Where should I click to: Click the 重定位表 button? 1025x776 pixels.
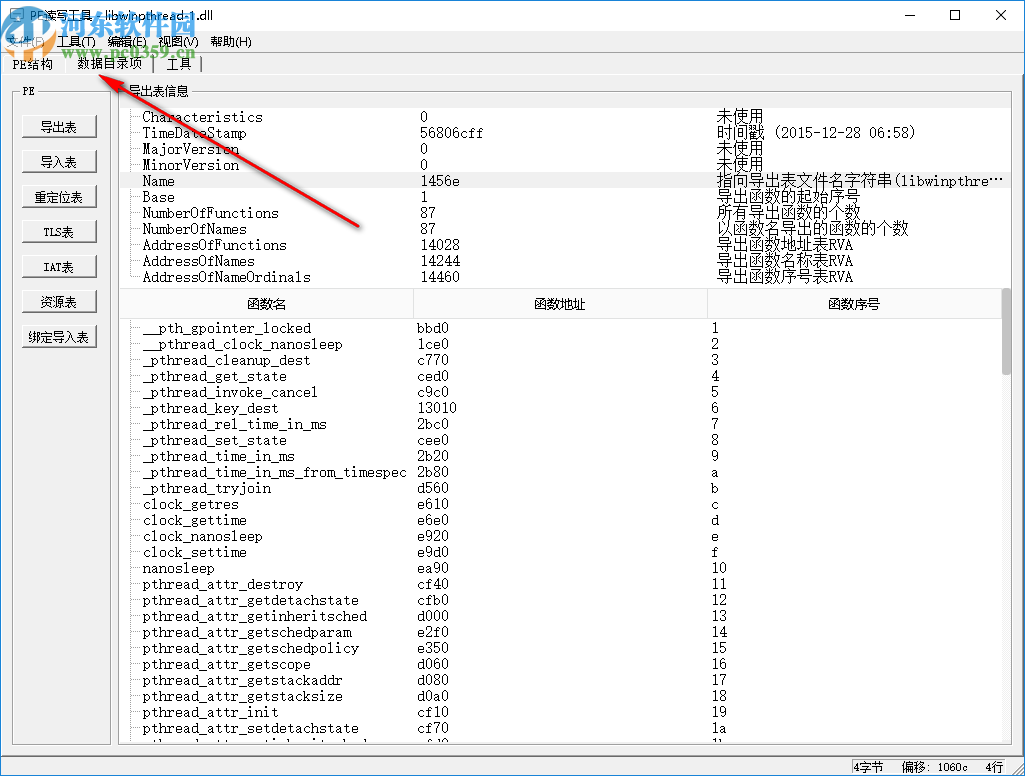coord(59,197)
